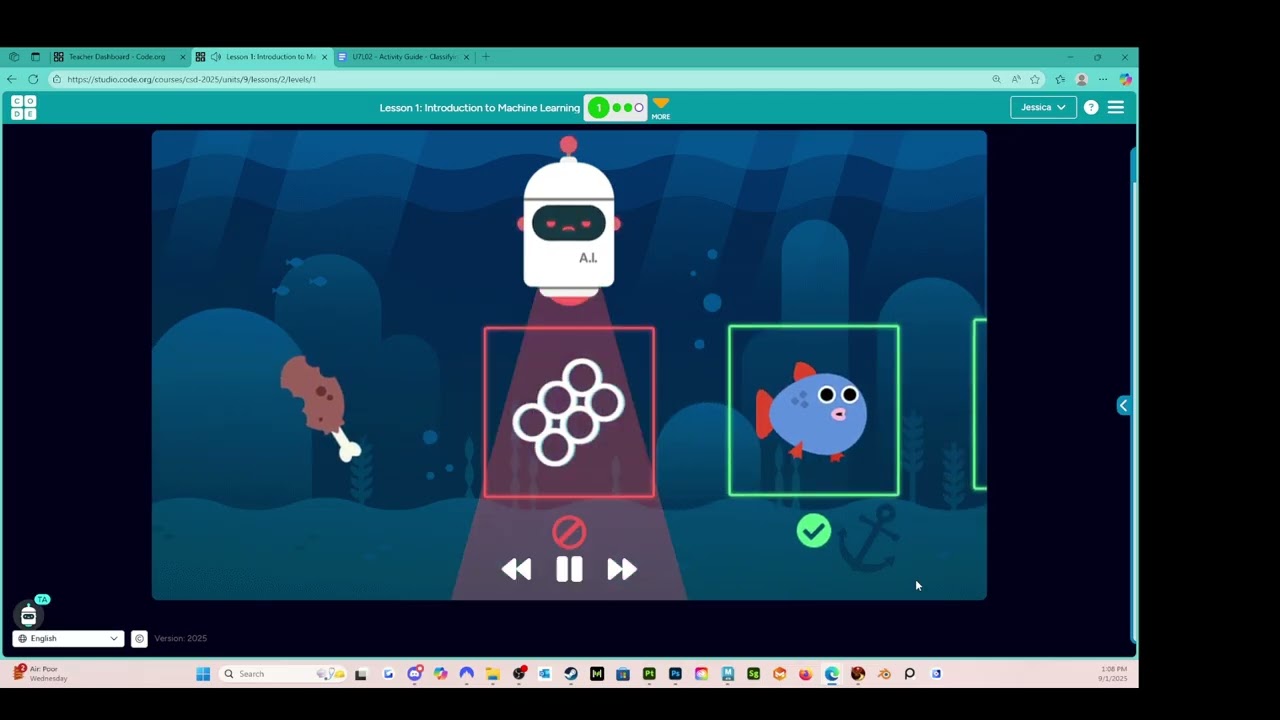Open the English language dropdown

tap(68, 638)
